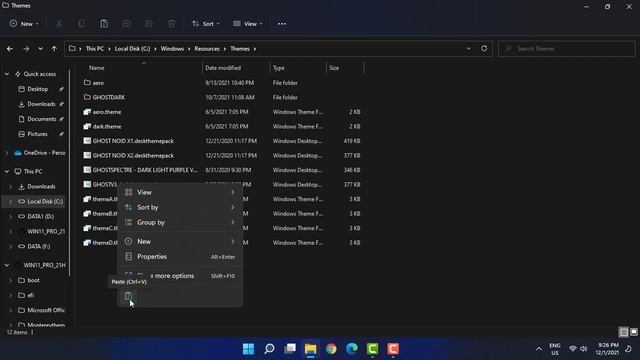The height and width of the screenshot is (360, 640).
Task: Click Local Disk (C:) breadcrumb
Action: point(132,49)
